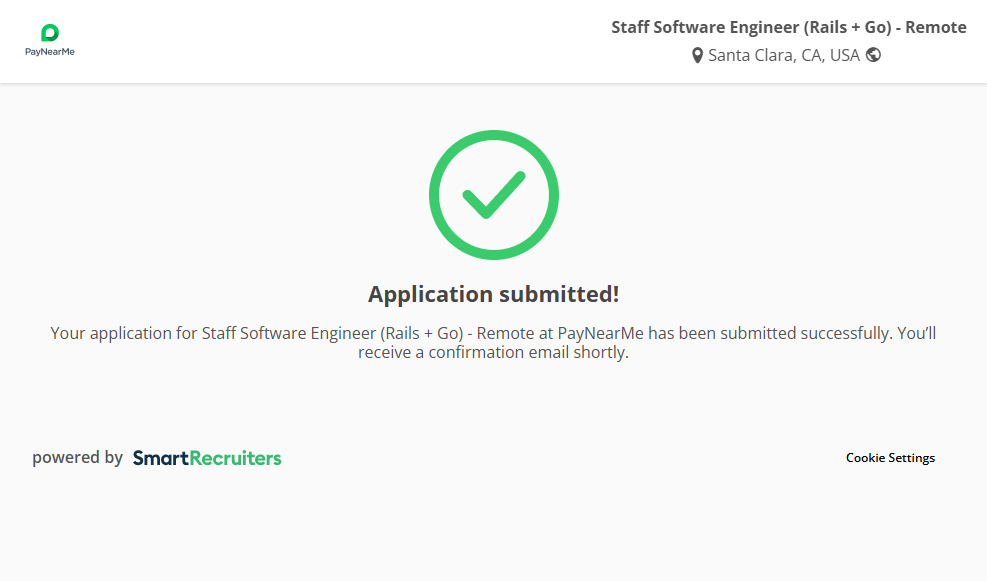Click the location pin icon

pos(697,56)
